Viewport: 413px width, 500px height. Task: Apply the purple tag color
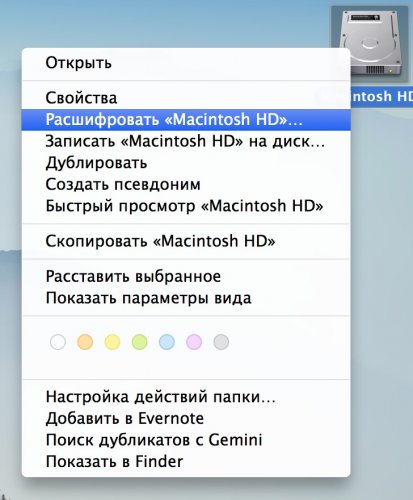pyautogui.click(x=194, y=342)
